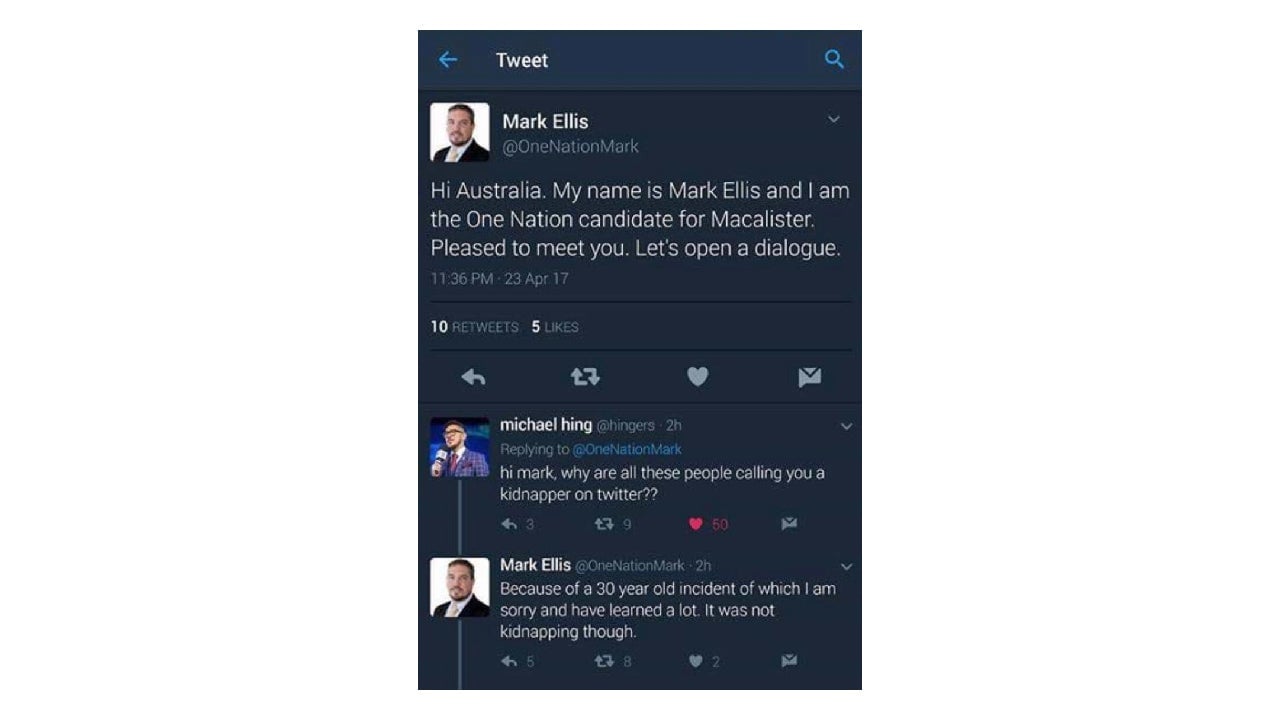
Task: Retweet Mark Ellis's introduction tweet
Action: (585, 377)
